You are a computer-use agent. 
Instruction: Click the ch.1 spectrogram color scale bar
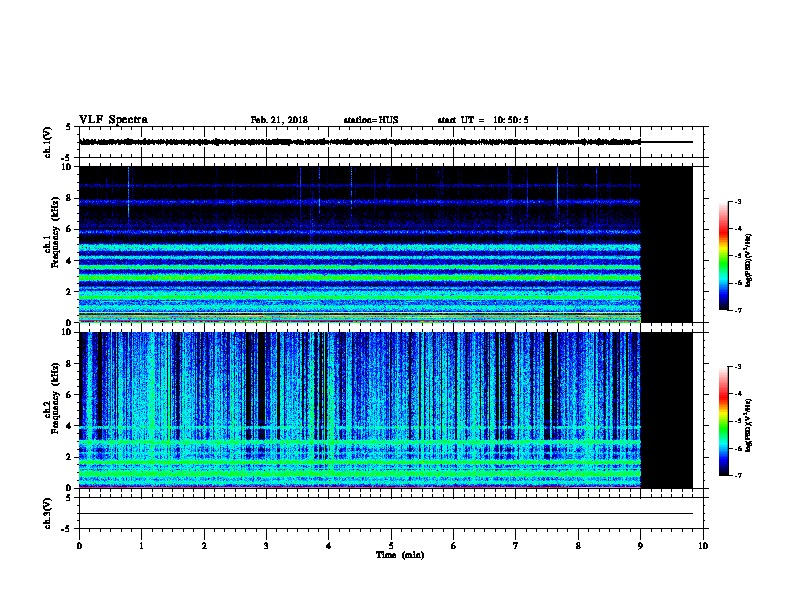tap(724, 256)
